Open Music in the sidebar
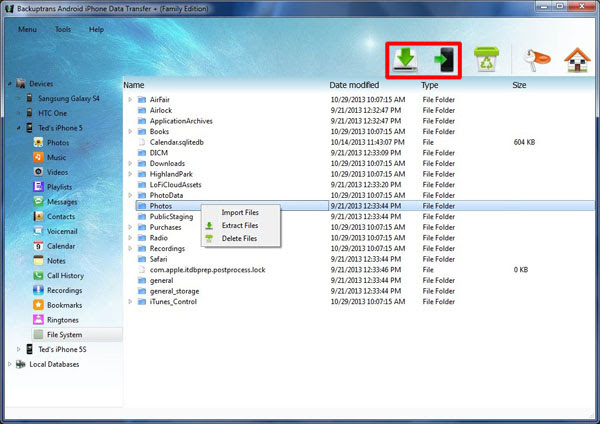The height and width of the screenshot is (424, 600). 56,157
